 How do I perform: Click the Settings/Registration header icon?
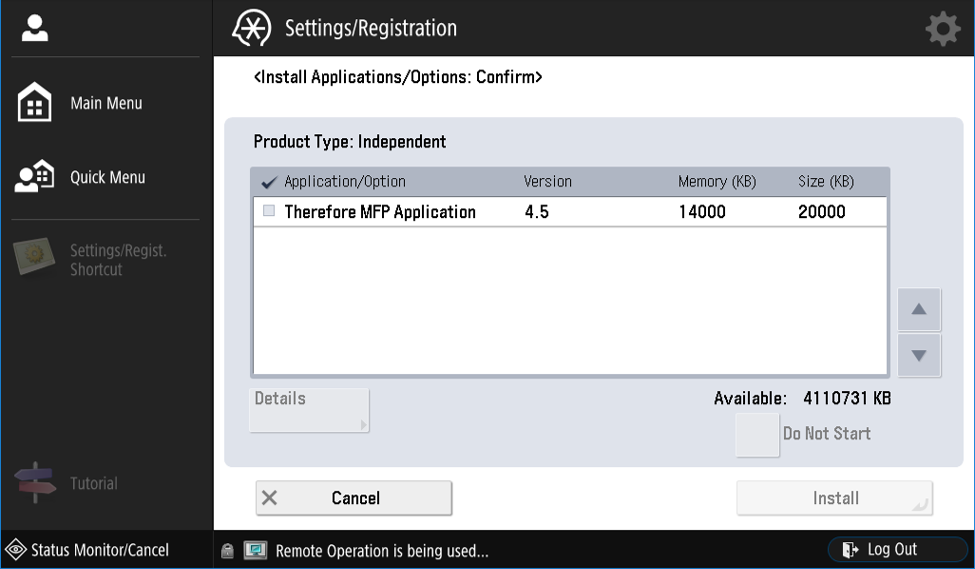pyautogui.click(x=252, y=28)
